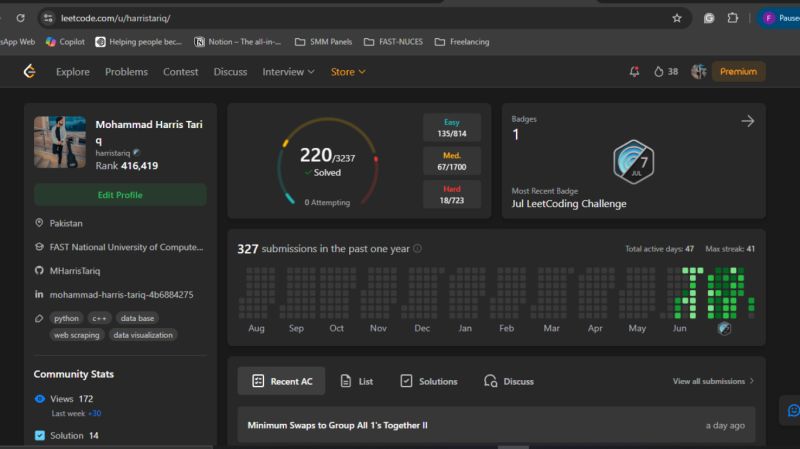Click the c++ skill tag
The width and height of the screenshot is (800, 449).
[x=99, y=318]
